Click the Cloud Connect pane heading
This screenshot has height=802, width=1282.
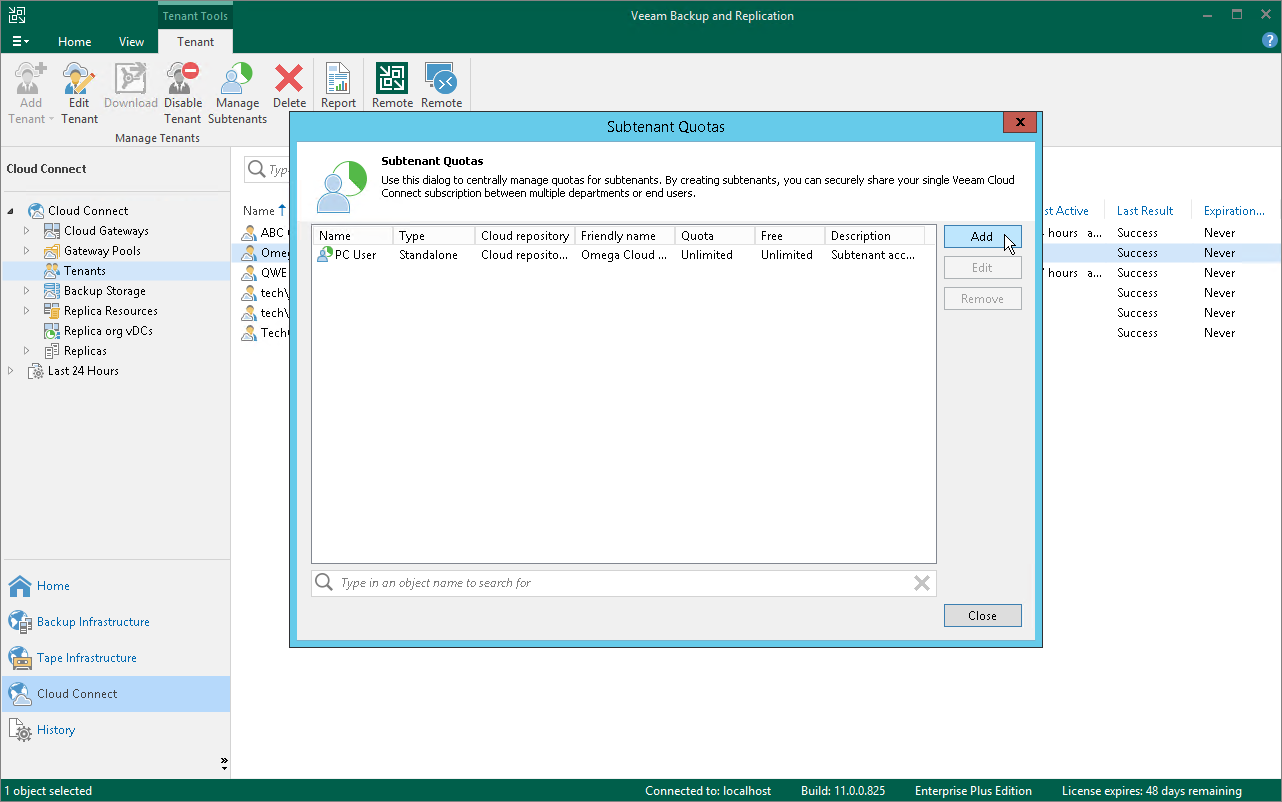click(46, 169)
